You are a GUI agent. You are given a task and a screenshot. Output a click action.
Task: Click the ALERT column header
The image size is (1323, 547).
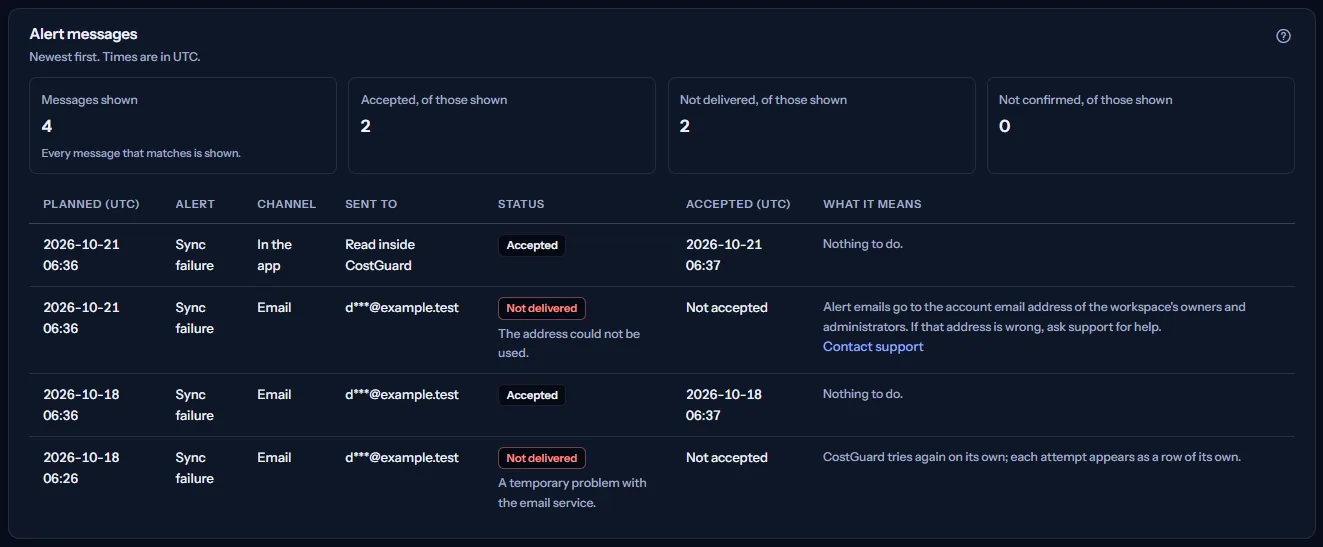pos(195,204)
